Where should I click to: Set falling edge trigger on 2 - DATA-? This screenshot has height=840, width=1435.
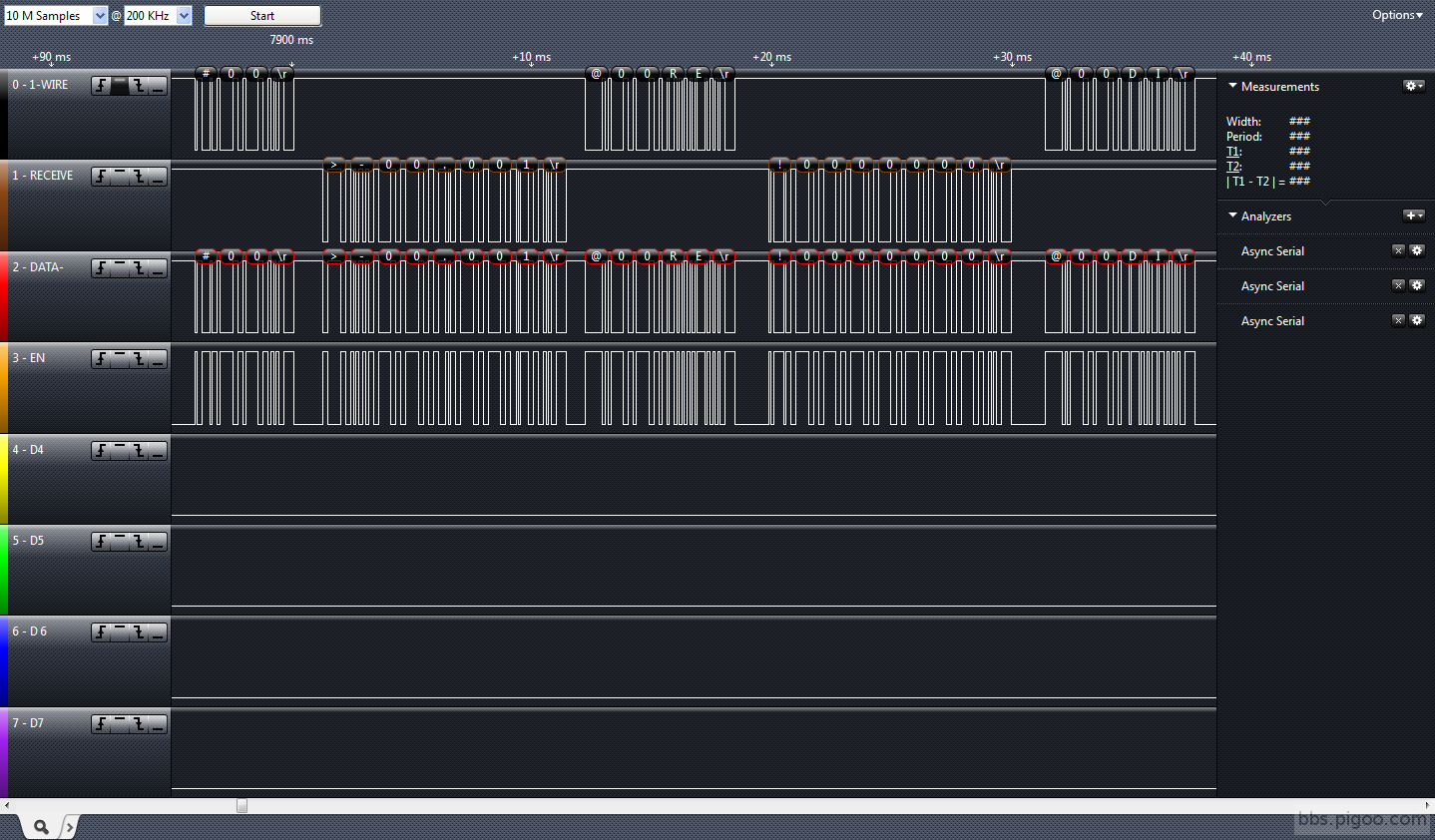(x=139, y=268)
